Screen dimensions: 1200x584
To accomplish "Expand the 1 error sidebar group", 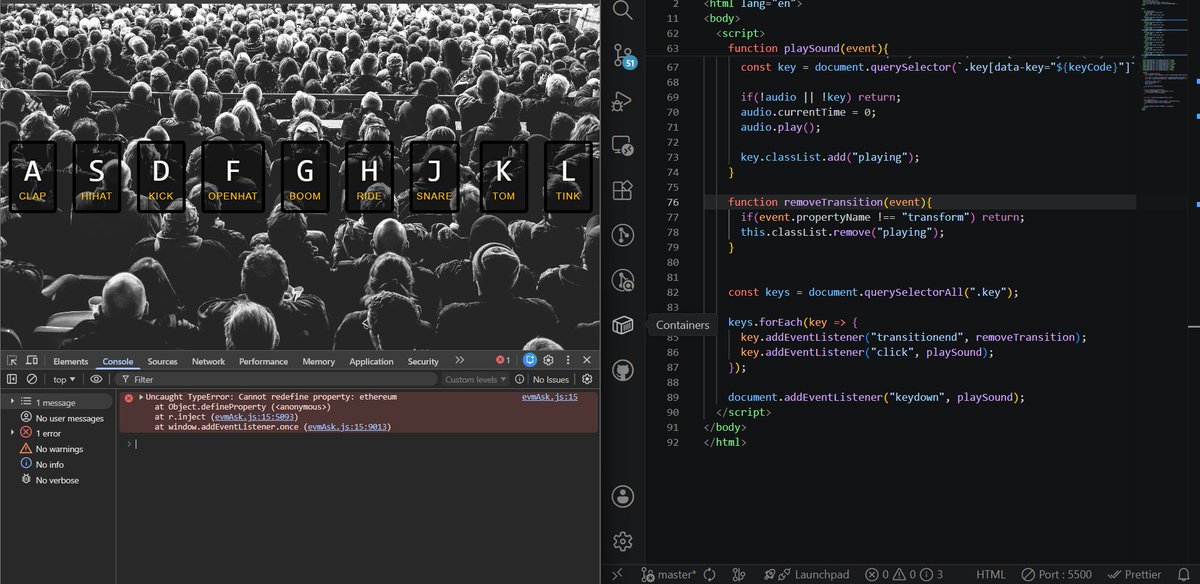I will (11, 433).
